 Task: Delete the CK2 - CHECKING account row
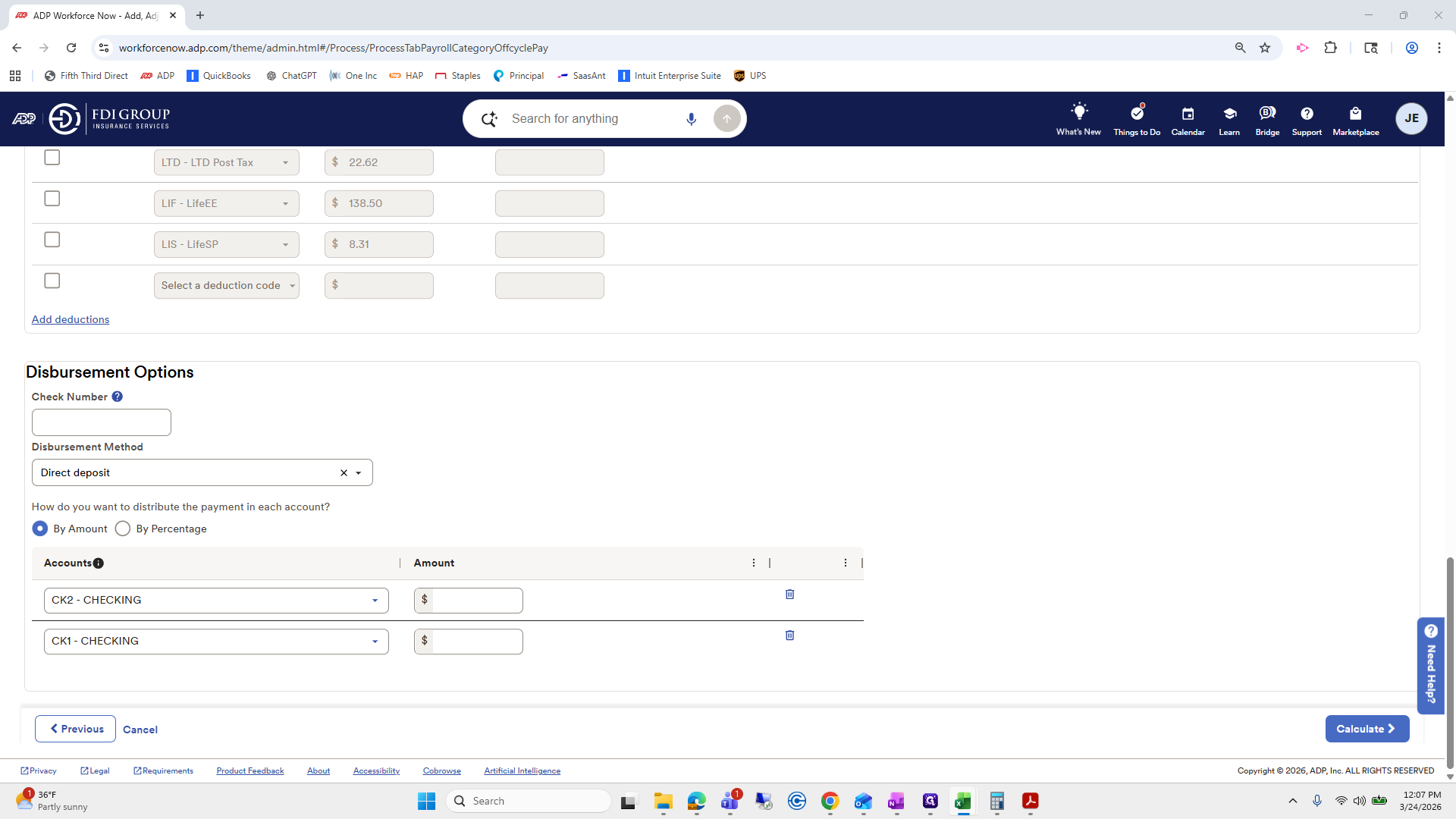pos(789,595)
